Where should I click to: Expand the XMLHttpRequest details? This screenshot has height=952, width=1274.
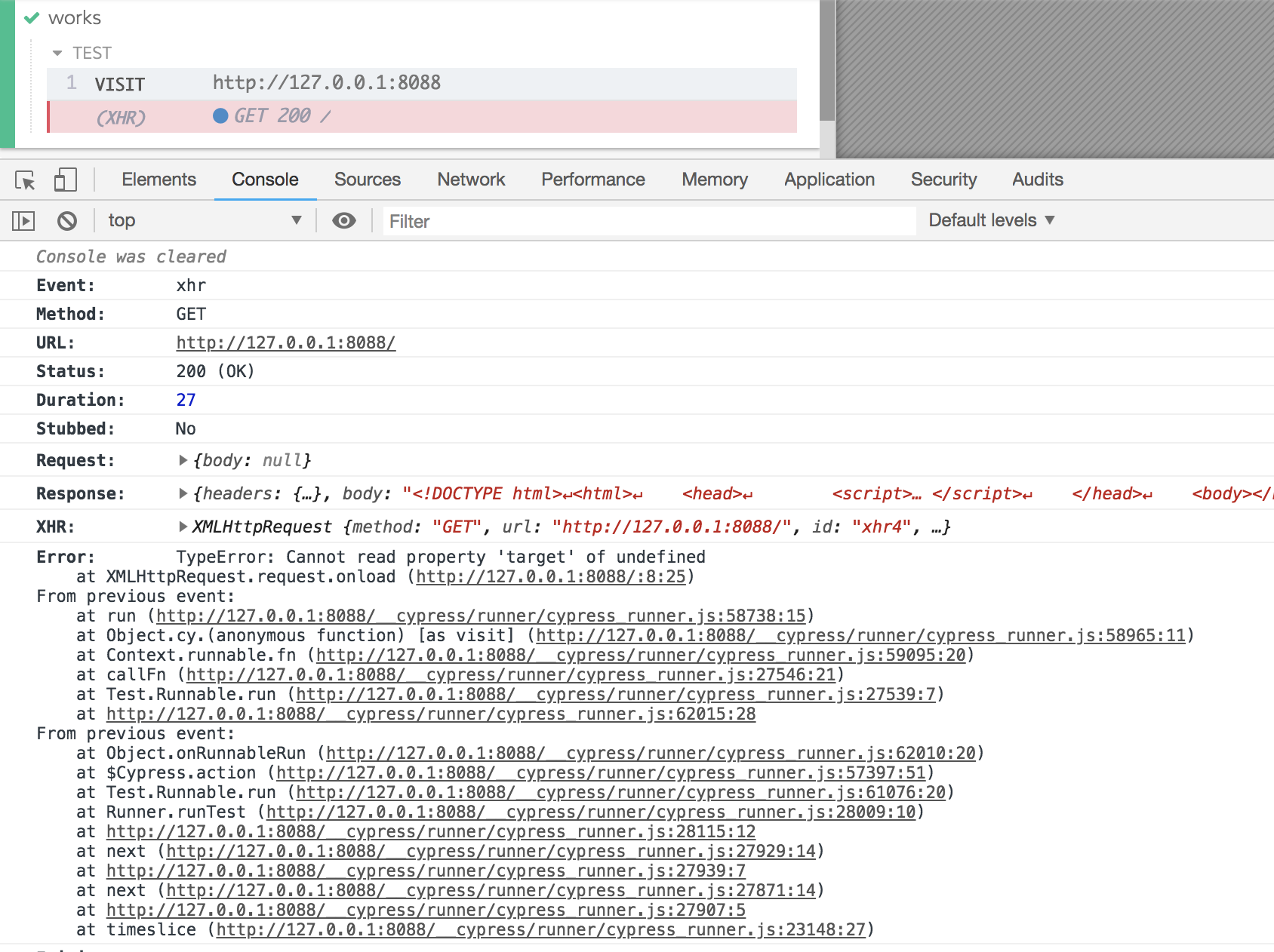pos(183,526)
